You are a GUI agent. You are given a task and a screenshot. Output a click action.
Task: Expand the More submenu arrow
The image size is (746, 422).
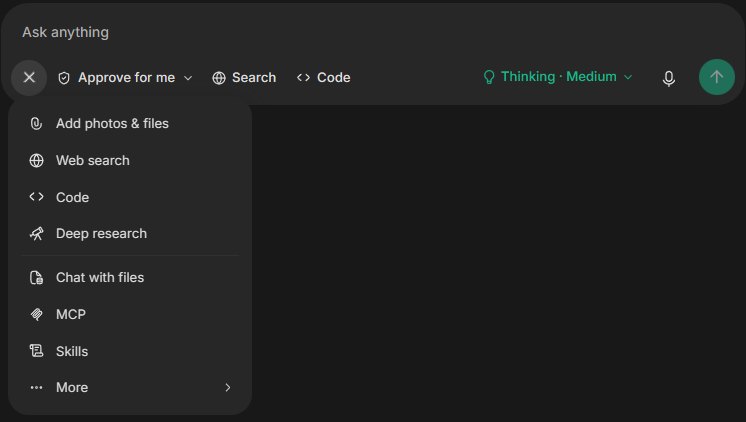click(x=228, y=388)
